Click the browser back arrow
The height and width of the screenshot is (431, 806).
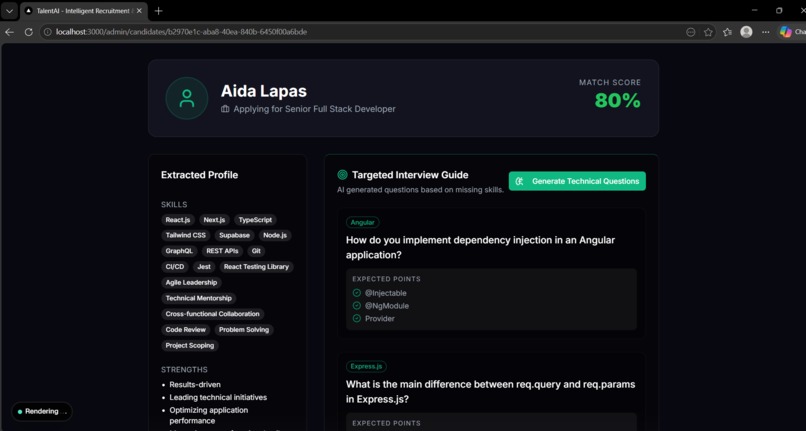[x=9, y=32]
